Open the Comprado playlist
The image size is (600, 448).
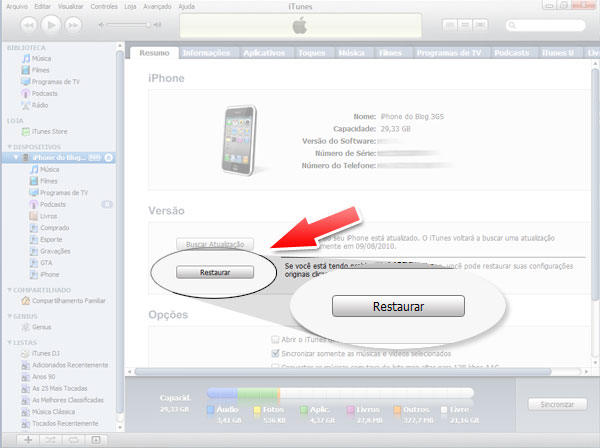[x=50, y=228]
